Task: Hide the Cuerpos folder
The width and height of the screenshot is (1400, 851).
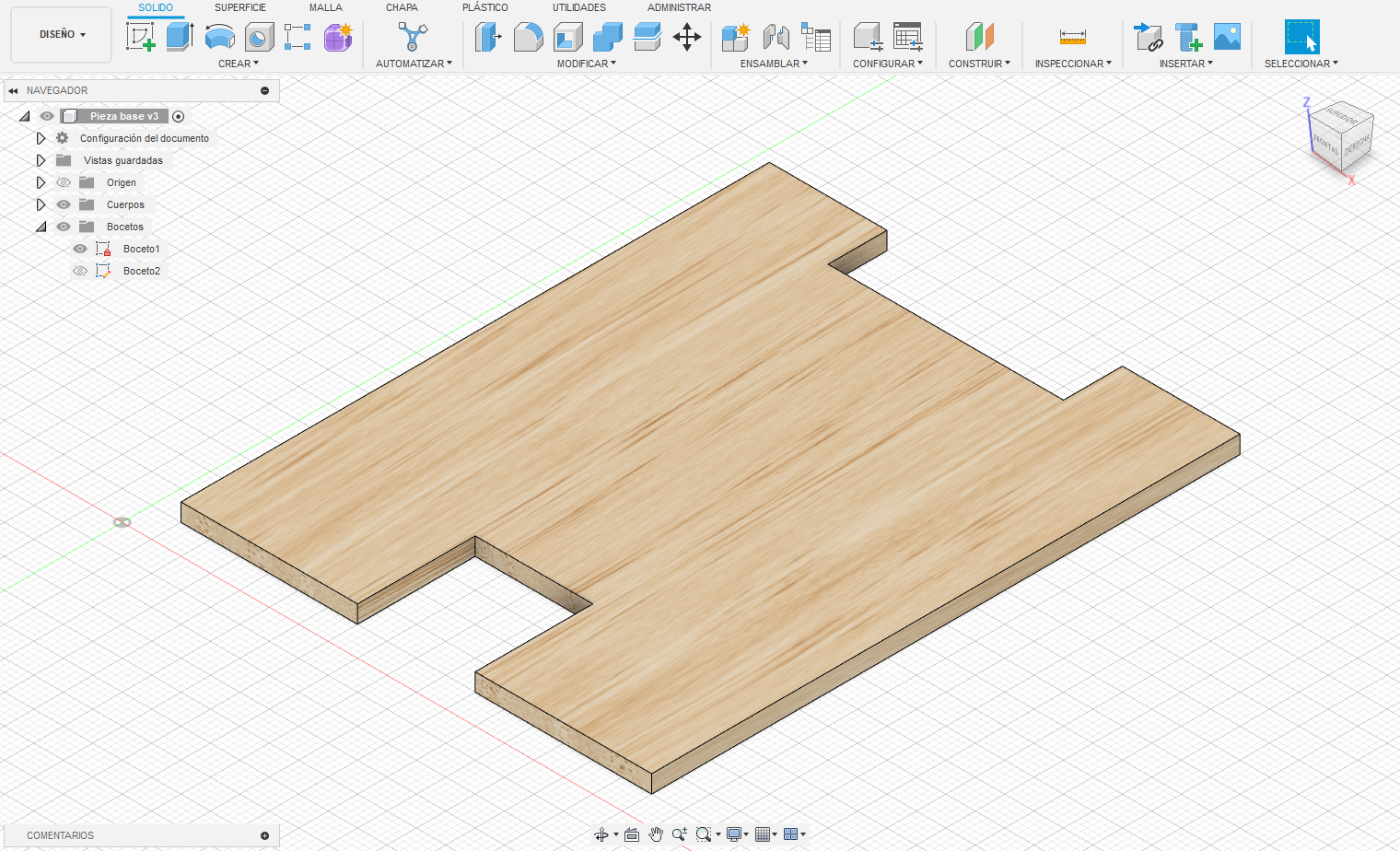Action: point(64,204)
